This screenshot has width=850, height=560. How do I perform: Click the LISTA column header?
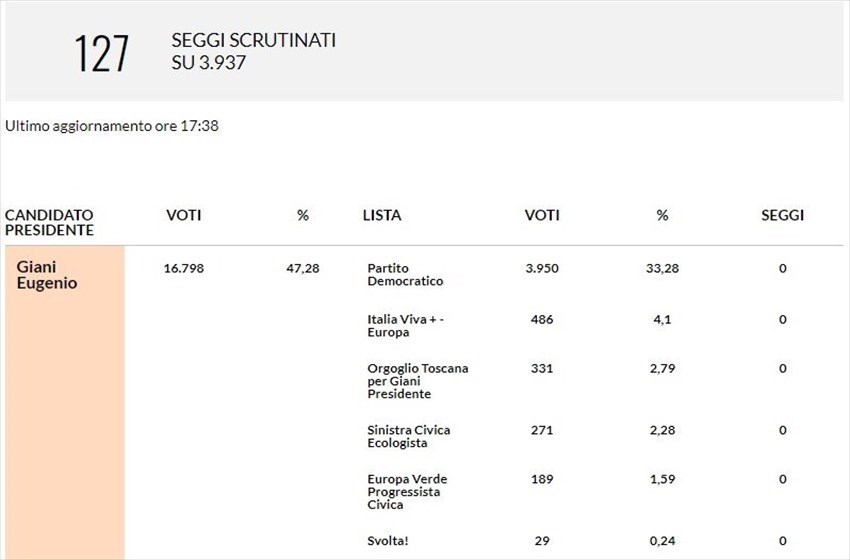(382, 215)
